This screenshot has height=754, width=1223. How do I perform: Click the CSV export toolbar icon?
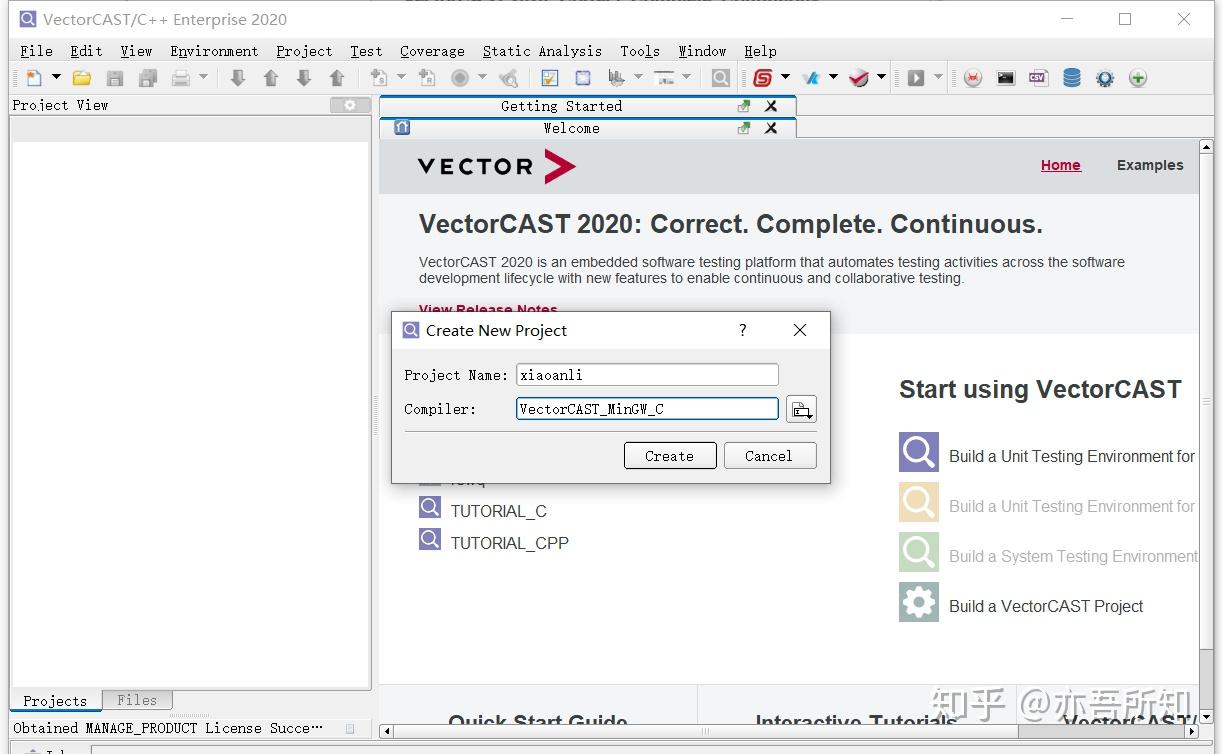coord(1038,77)
